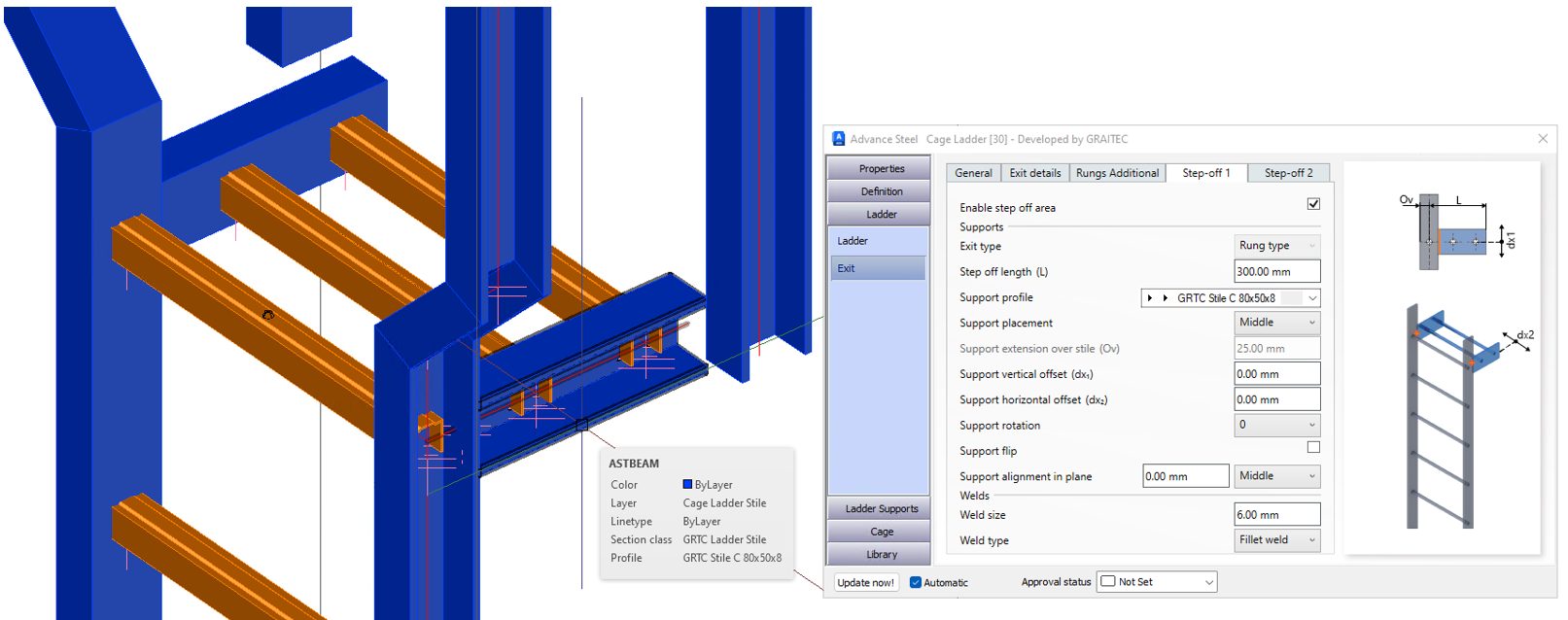Screen dimensions: 1568x620
Task: Open the Support alignment in plane dropdown
Action: click(x=1277, y=476)
